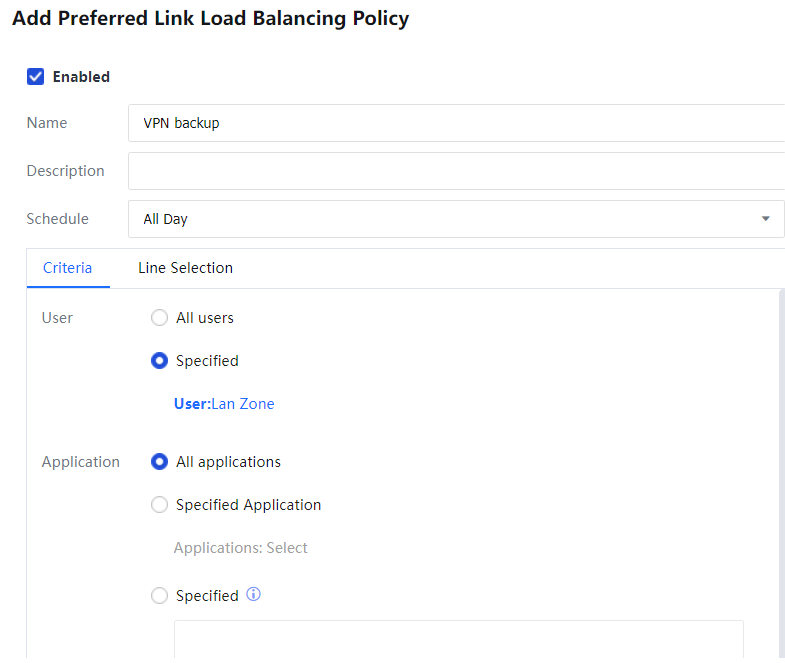Viewport: 785px width, 663px height.
Task: Select the bottom Specified radio with info icon
Action: pyautogui.click(x=159, y=596)
